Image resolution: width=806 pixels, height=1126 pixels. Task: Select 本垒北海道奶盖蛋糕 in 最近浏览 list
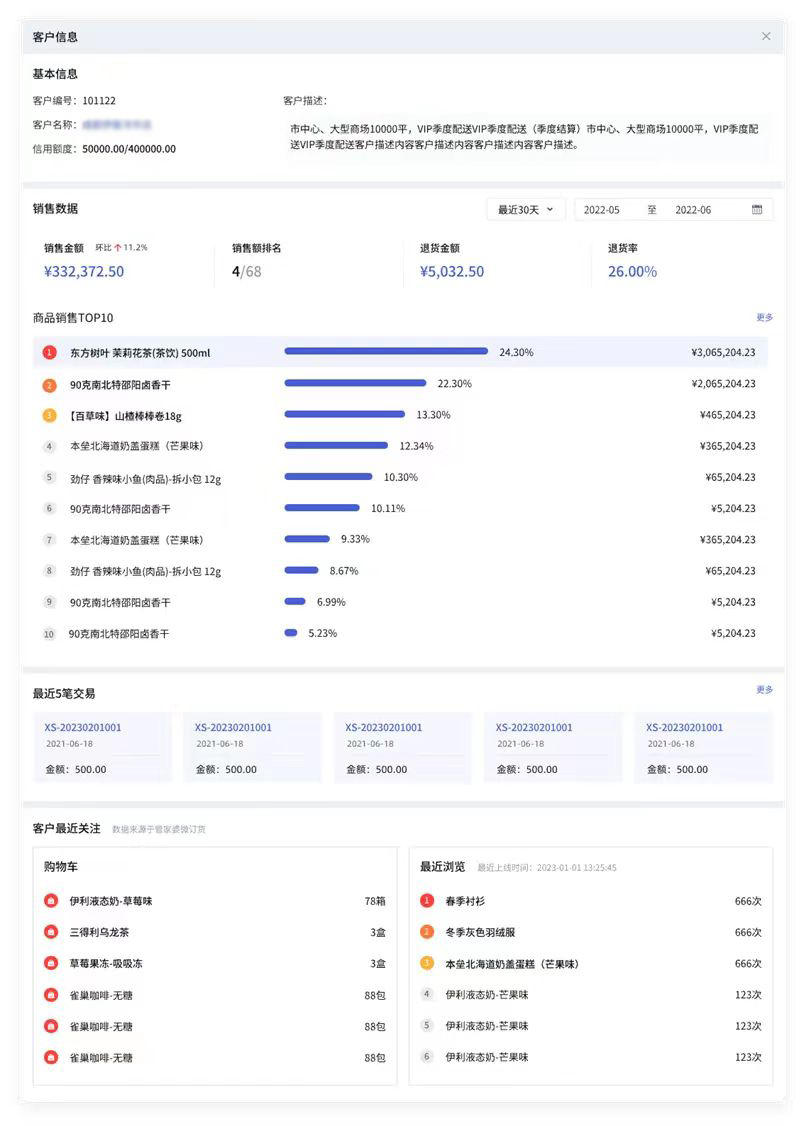(x=512, y=964)
